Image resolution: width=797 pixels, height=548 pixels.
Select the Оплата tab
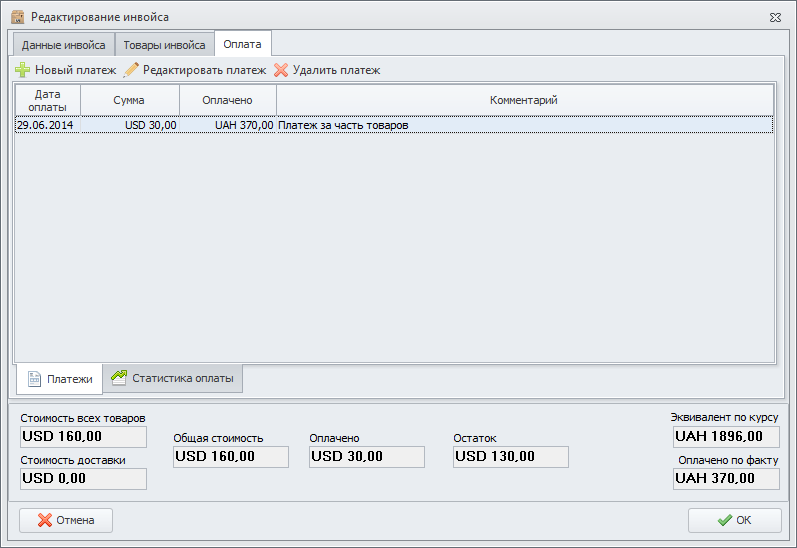(x=243, y=45)
